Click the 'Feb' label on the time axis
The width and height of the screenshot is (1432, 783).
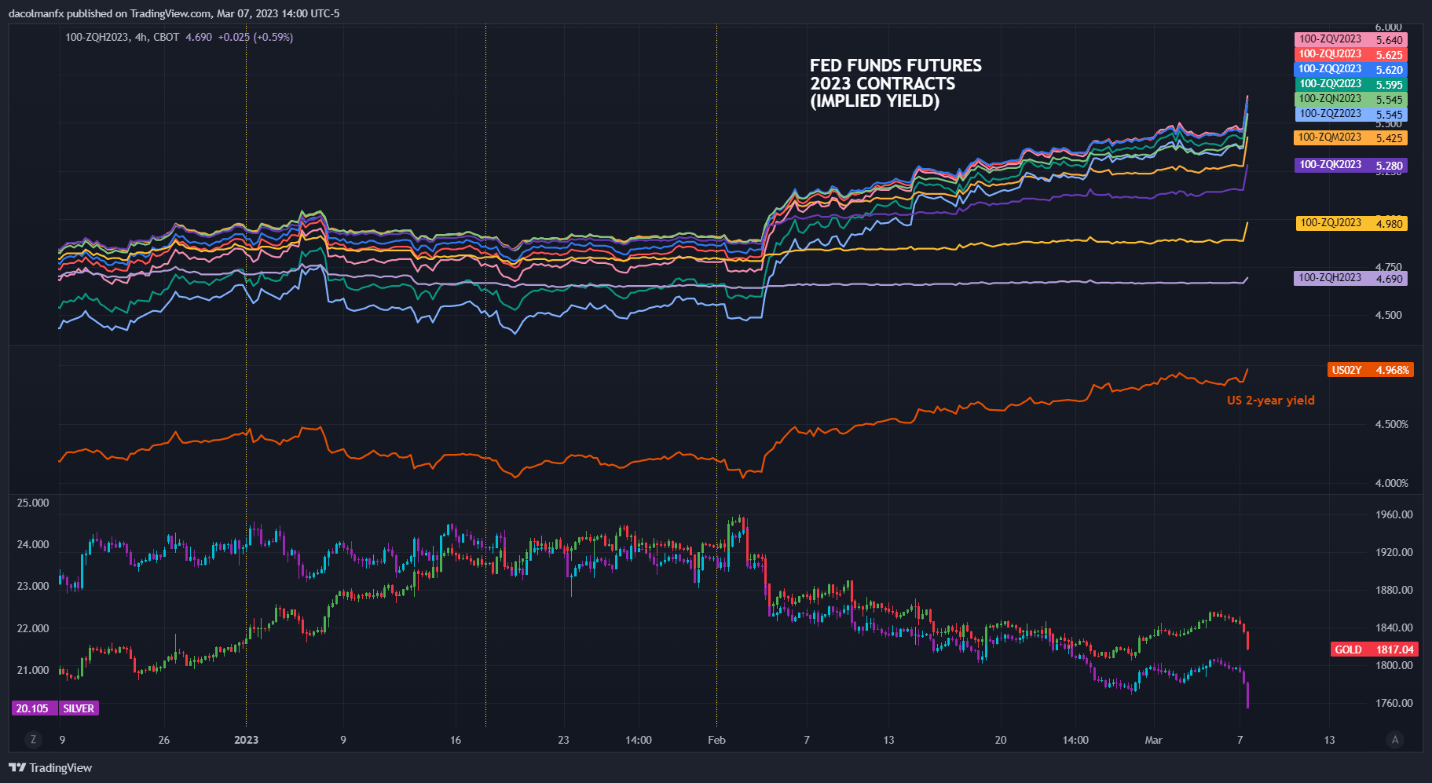pyautogui.click(x=716, y=740)
